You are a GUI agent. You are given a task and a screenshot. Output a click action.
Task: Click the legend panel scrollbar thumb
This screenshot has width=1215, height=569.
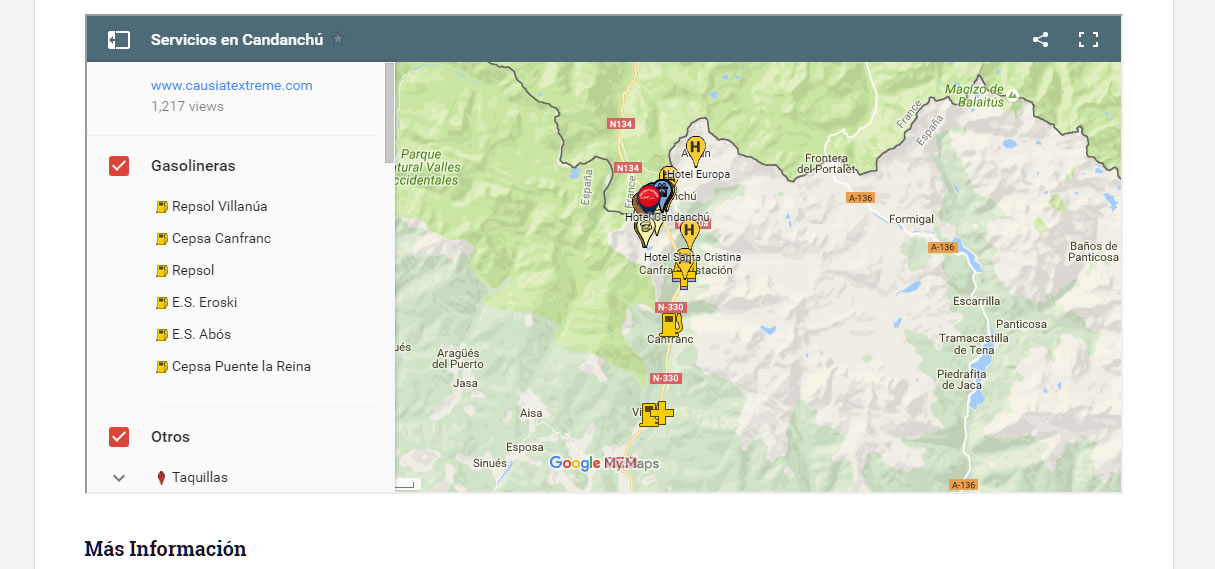tap(389, 112)
